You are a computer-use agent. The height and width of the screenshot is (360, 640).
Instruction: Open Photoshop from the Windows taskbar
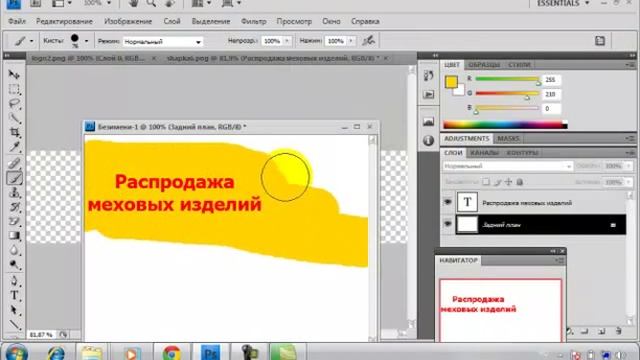point(211,352)
